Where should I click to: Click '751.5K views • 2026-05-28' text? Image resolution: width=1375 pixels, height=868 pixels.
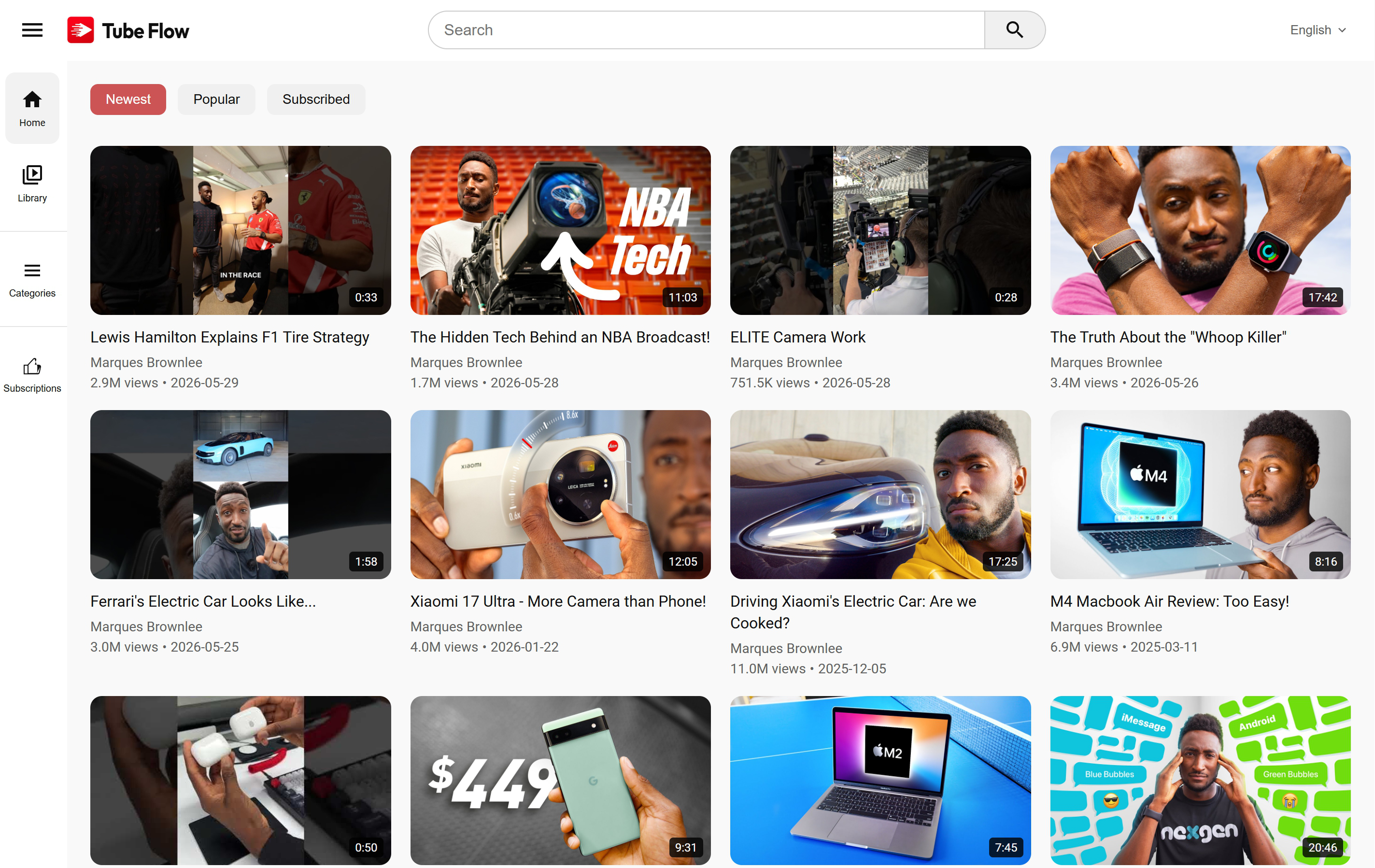click(810, 383)
